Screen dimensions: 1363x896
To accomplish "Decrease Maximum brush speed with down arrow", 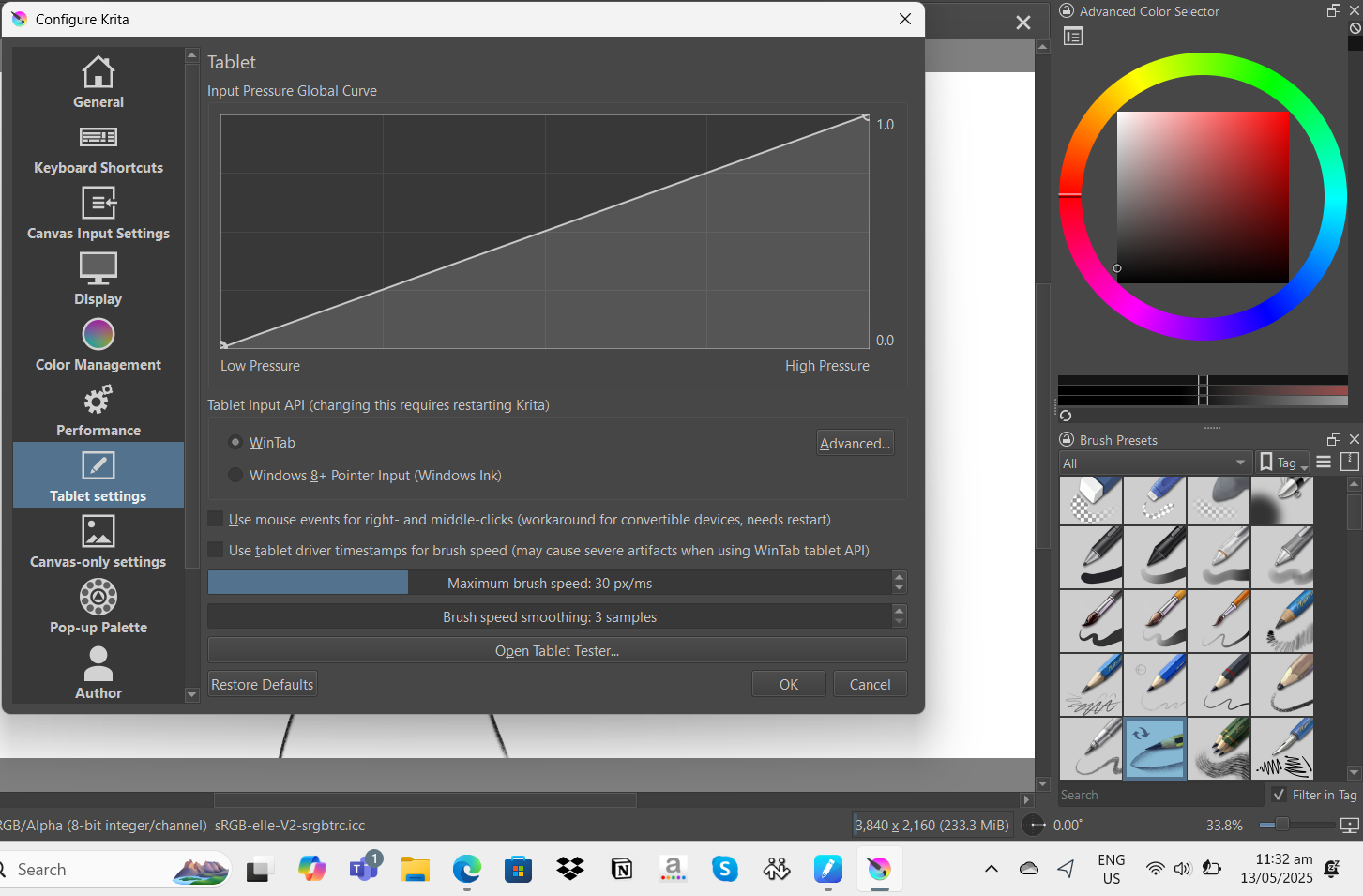I will tap(900, 588).
